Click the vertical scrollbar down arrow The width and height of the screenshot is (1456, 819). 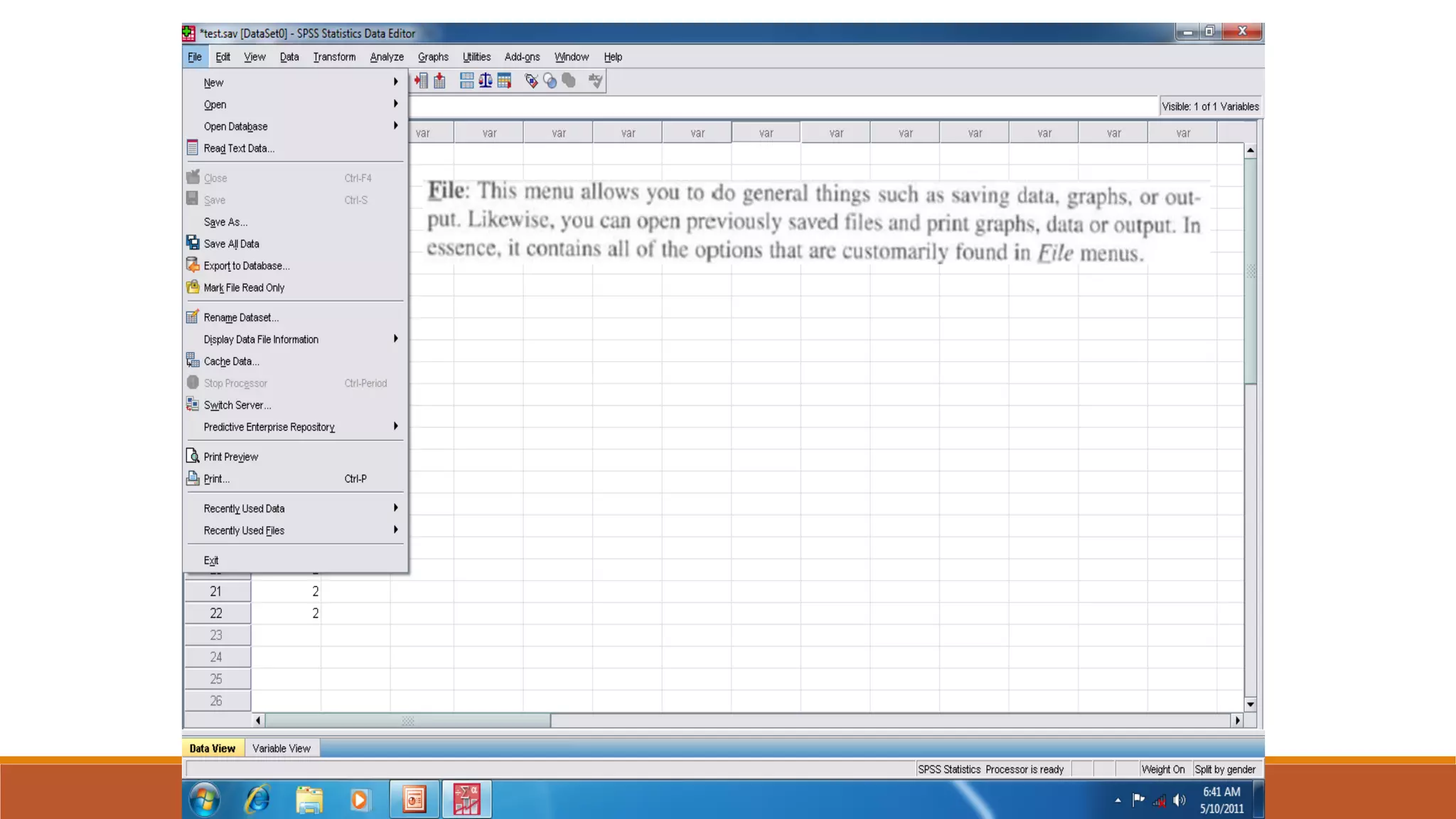click(x=1251, y=705)
